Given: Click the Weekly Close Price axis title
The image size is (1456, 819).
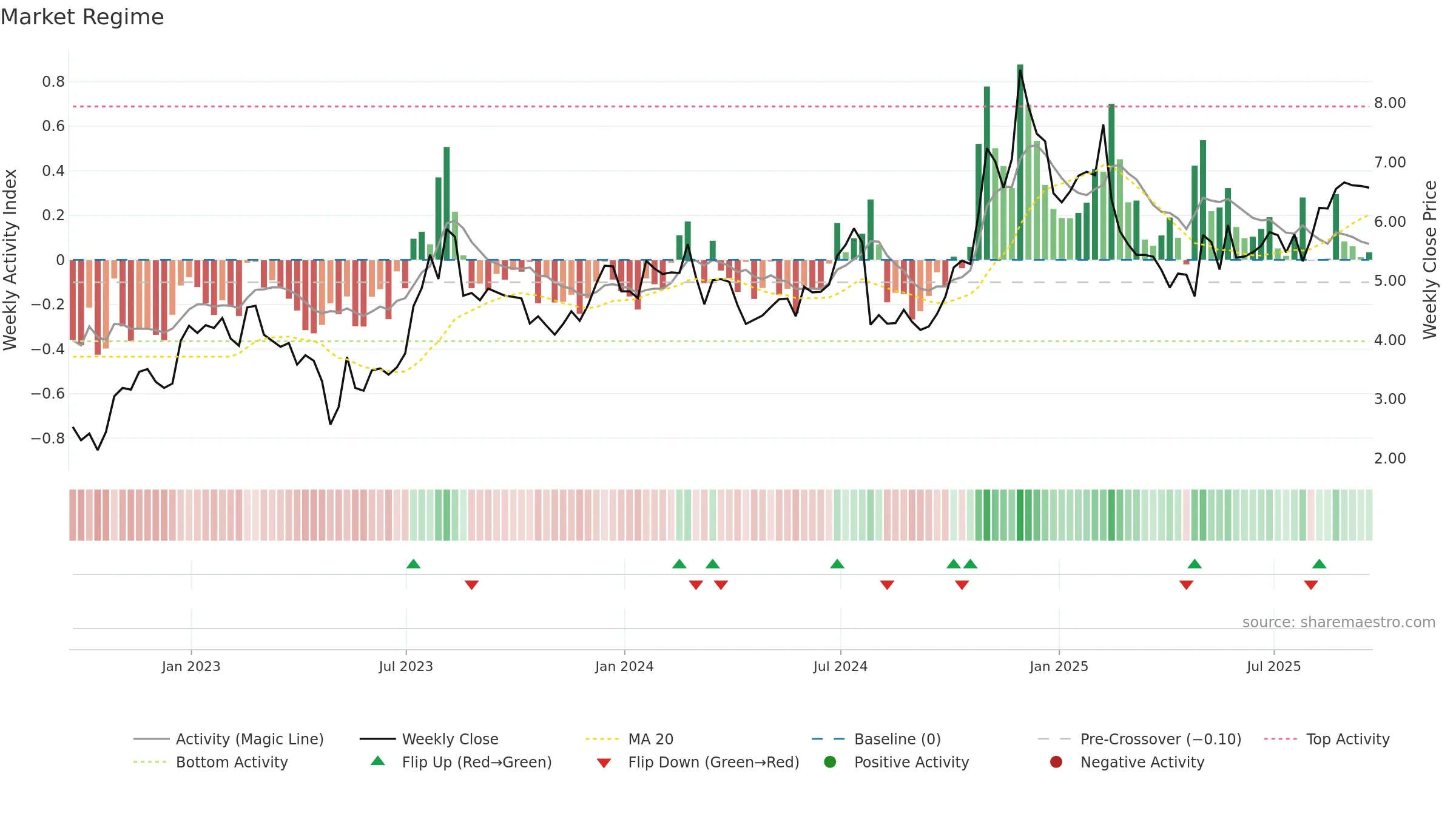Looking at the screenshot, I should coord(1430,260).
